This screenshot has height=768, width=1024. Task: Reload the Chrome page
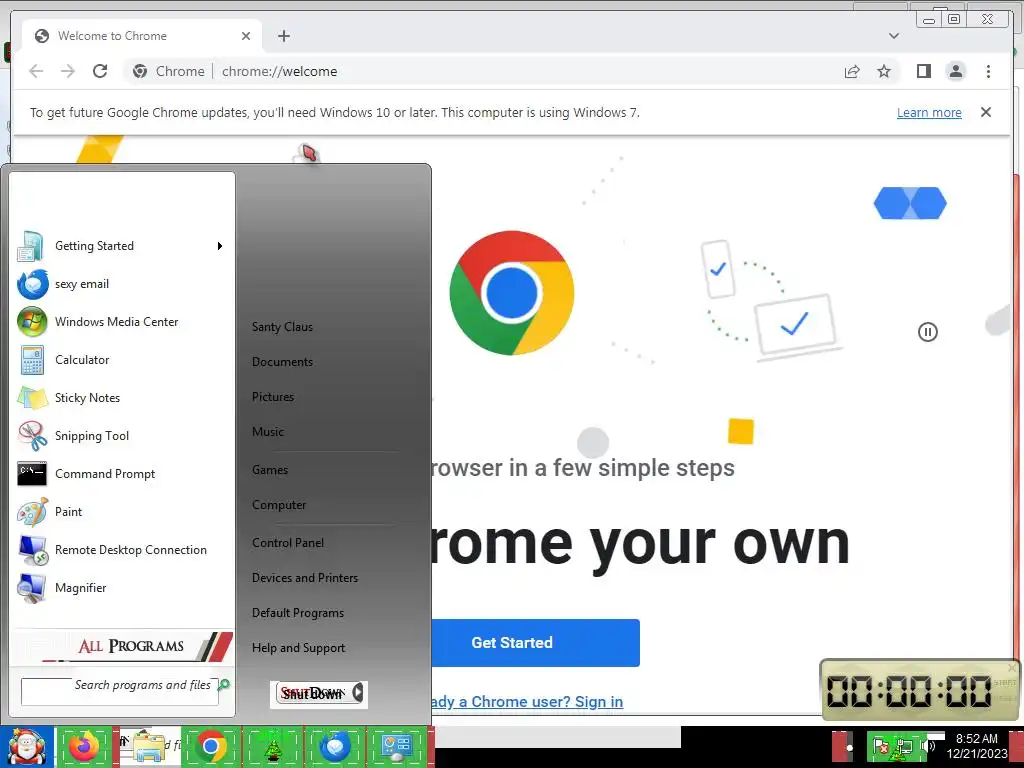pyautogui.click(x=100, y=71)
